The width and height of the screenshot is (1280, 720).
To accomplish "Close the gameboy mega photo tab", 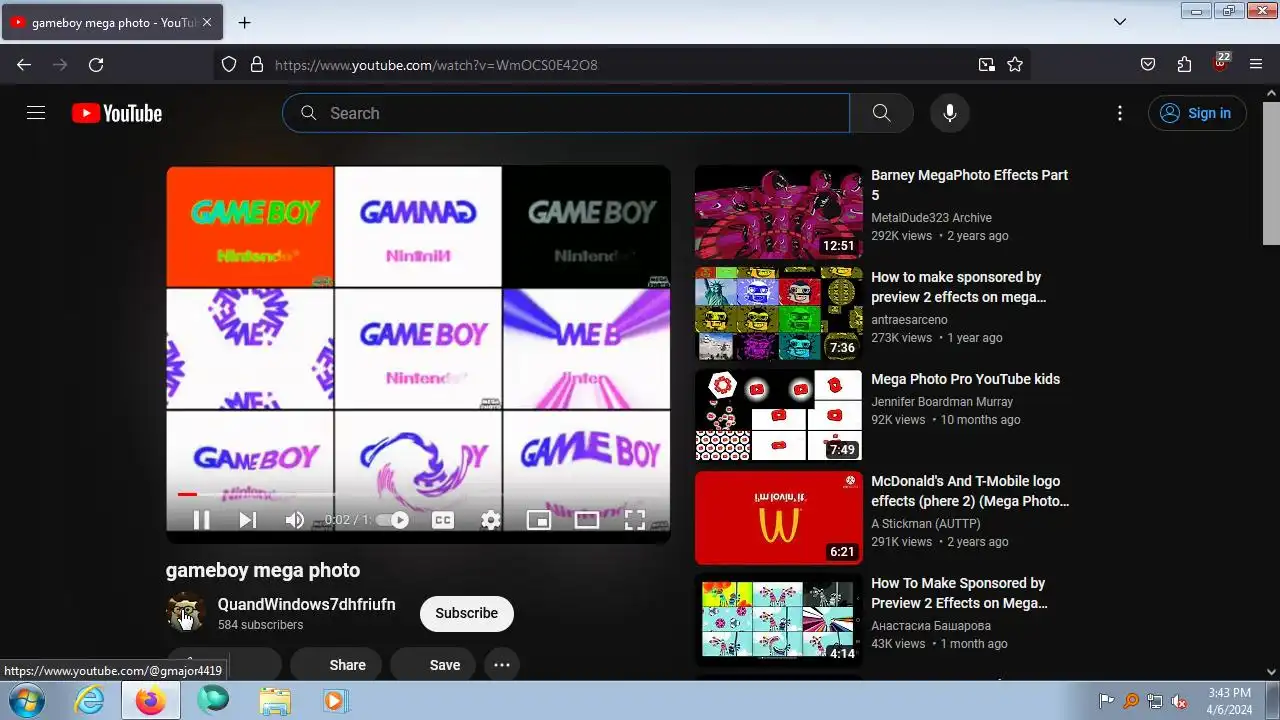I will pyautogui.click(x=207, y=22).
